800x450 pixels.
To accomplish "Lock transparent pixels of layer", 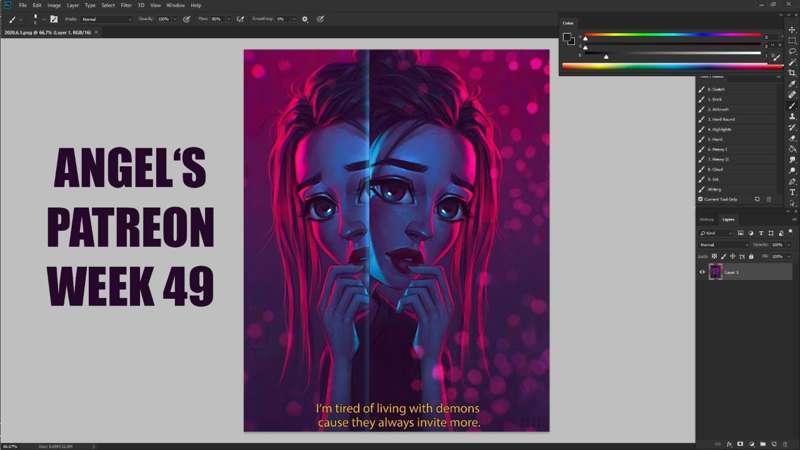I will 714,256.
